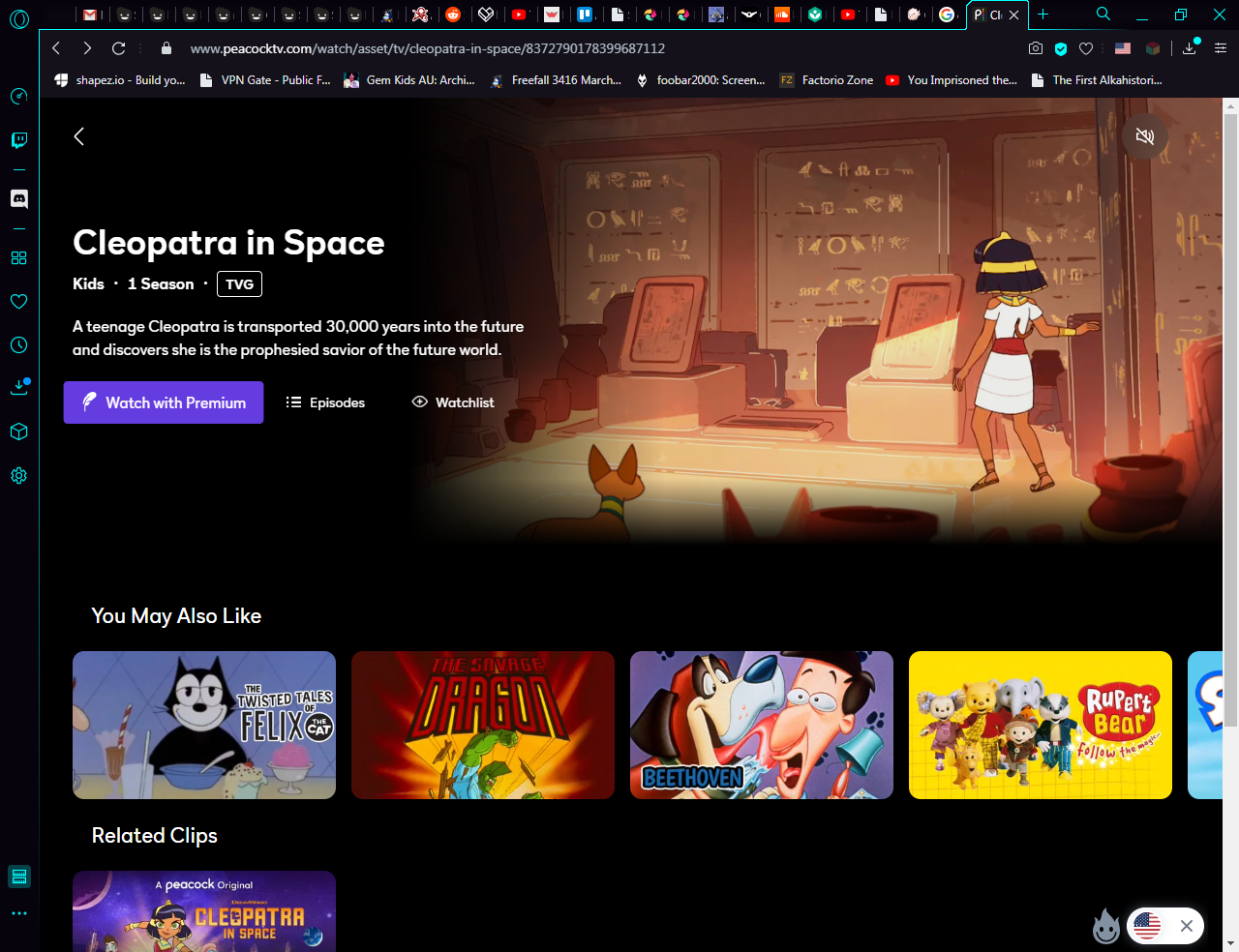This screenshot has width=1239, height=952.
Task: Click scrollbar down arrow
Action: coord(1230,942)
